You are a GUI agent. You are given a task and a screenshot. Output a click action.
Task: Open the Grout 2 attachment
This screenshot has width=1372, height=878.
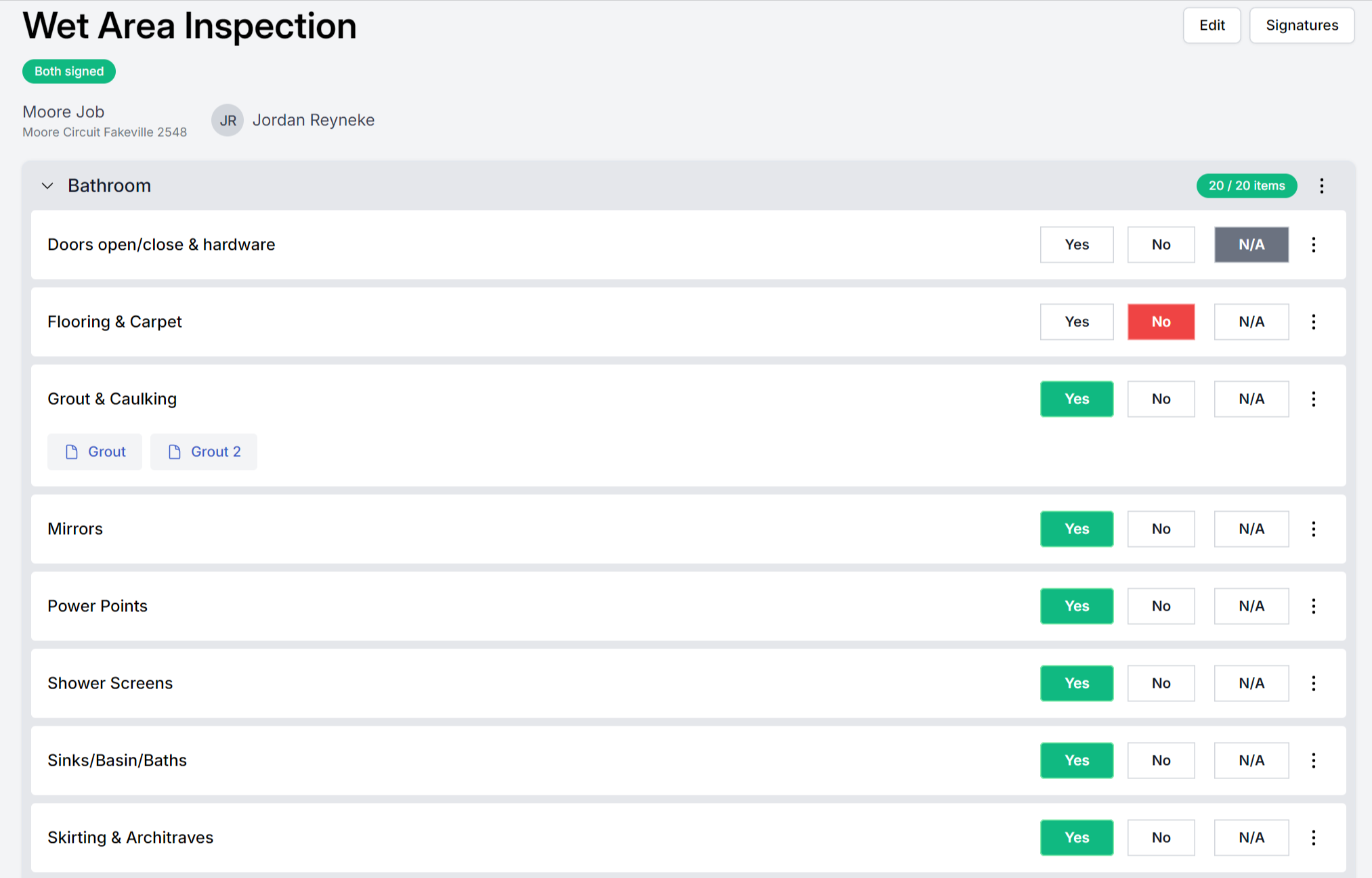click(204, 452)
